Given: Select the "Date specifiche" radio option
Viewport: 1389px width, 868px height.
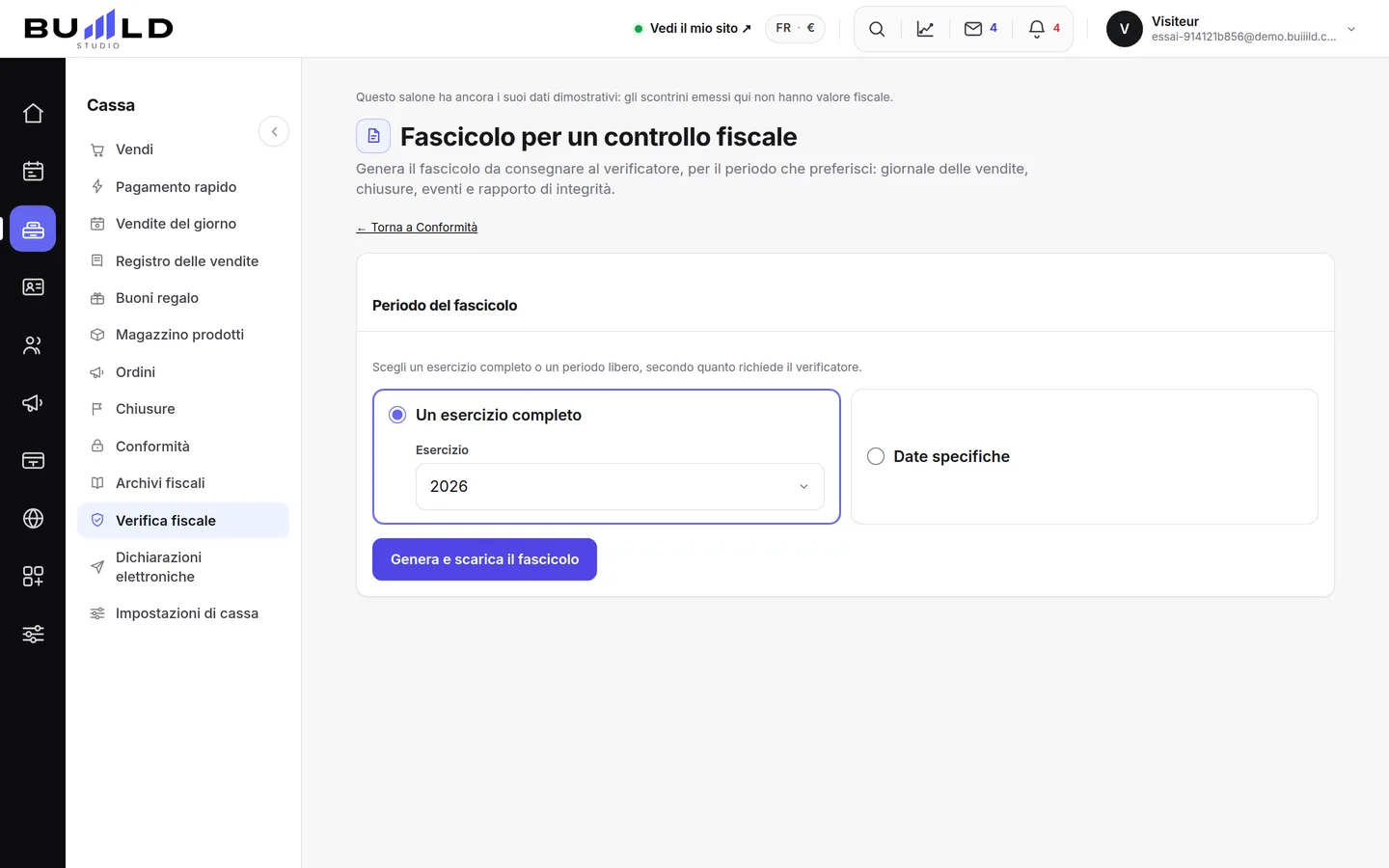Looking at the screenshot, I should 876,456.
